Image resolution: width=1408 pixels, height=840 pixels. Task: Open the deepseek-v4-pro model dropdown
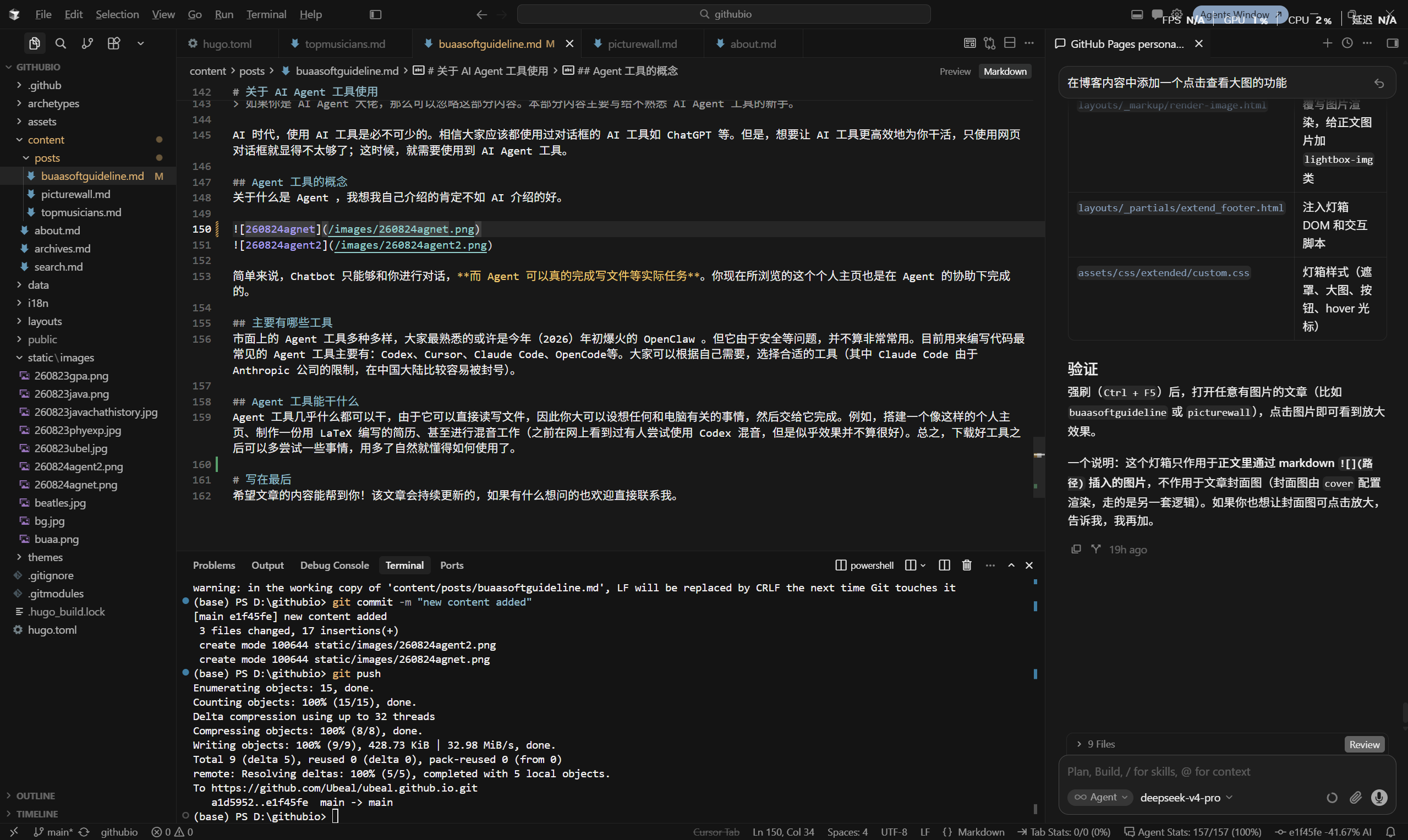[x=1186, y=798]
